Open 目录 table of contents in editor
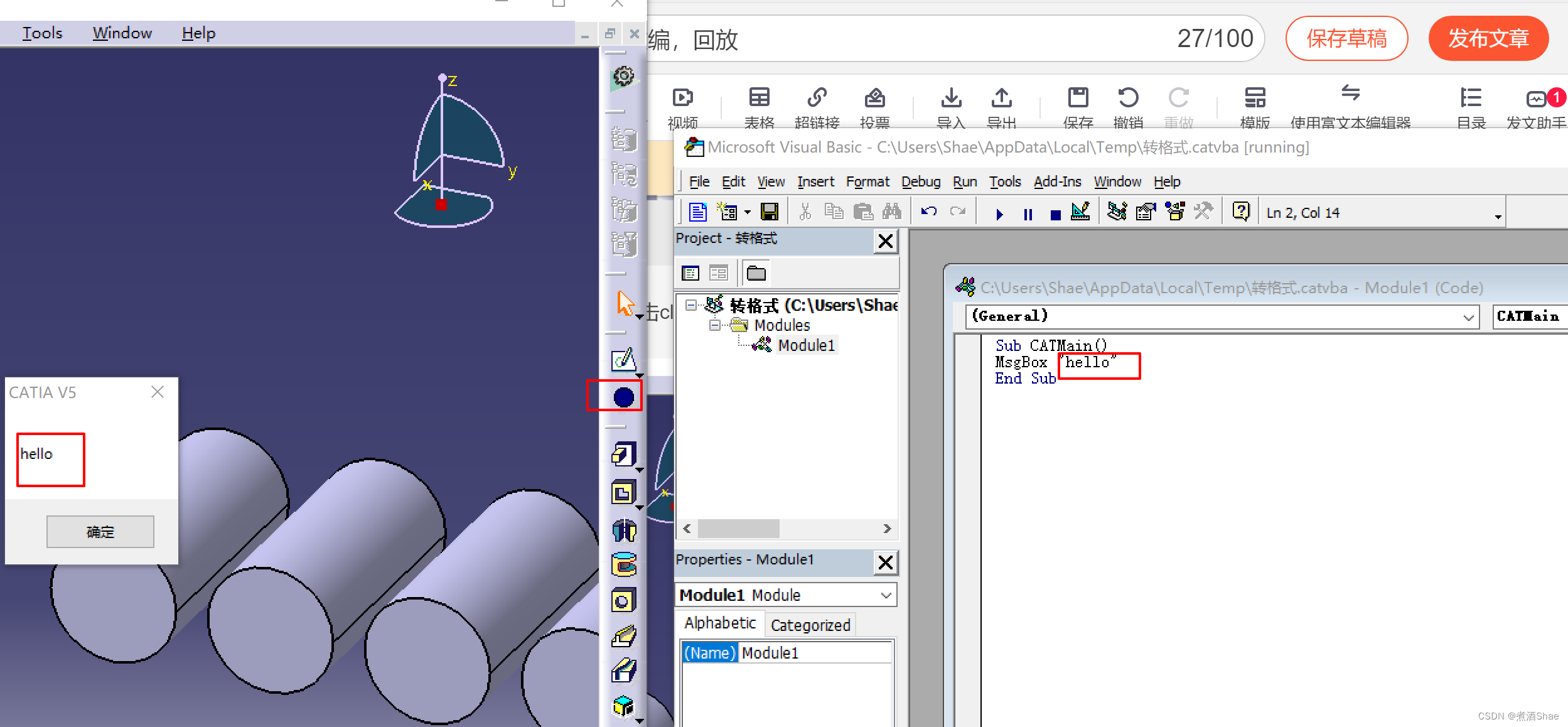 [x=1471, y=108]
